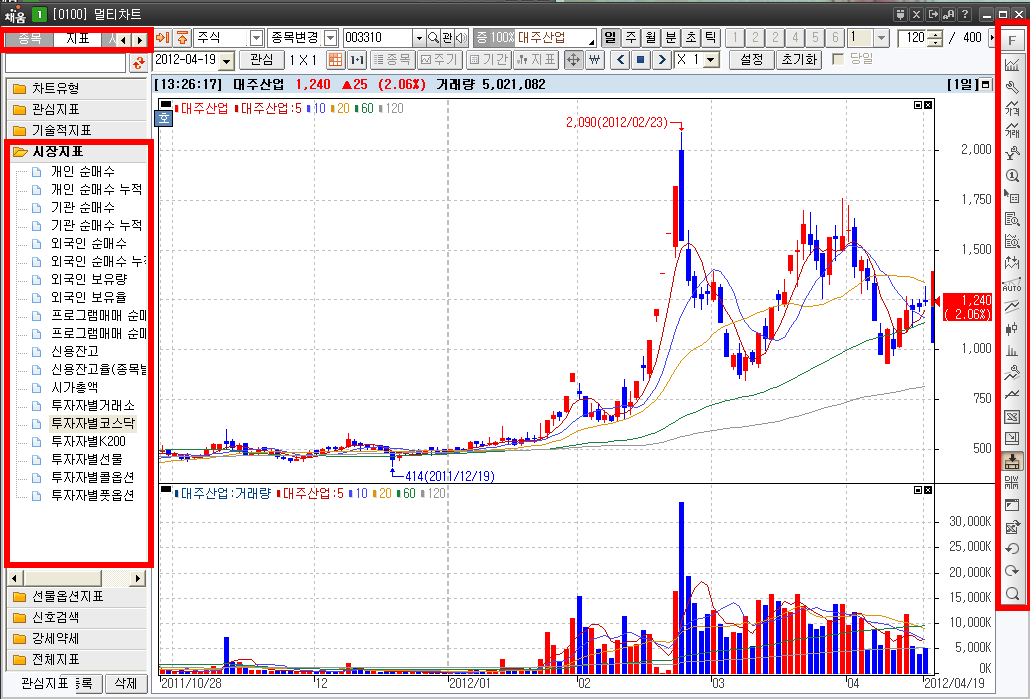Open the date 2012-04-19 dropdown
The image size is (1030, 699).
pyautogui.click(x=226, y=61)
